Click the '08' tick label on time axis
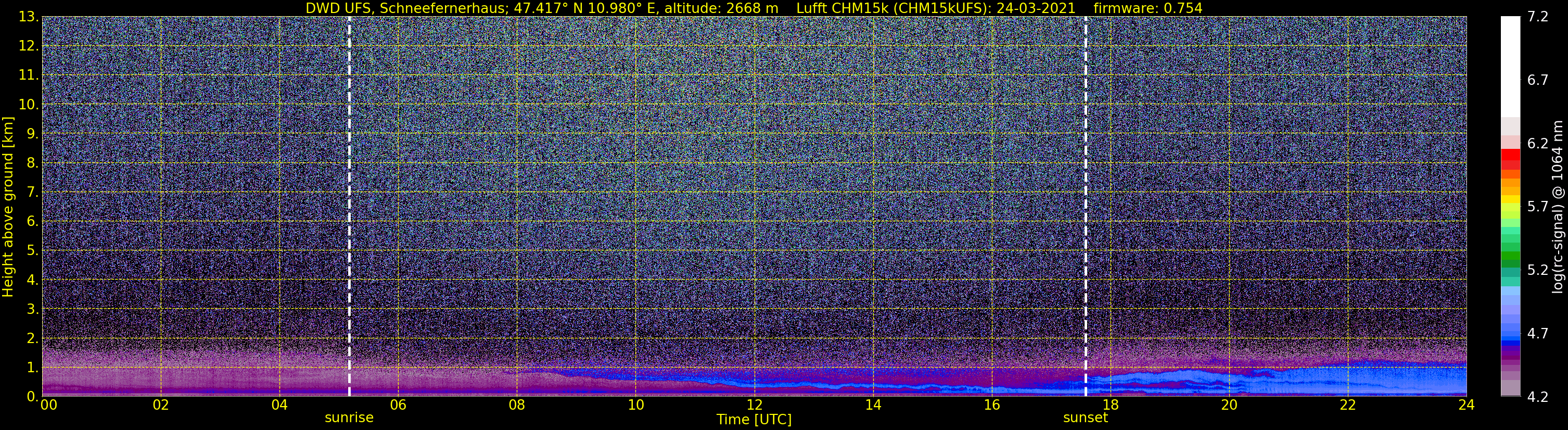 517,404
